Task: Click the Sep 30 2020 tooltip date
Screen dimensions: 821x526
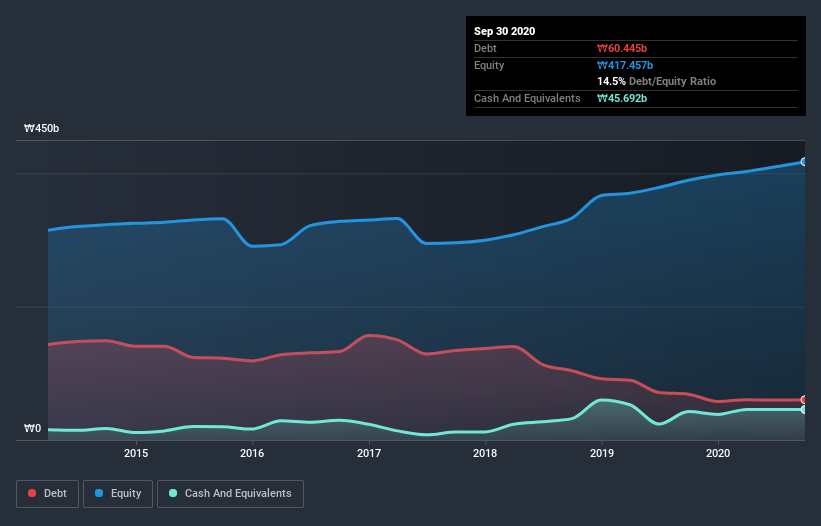Action: point(505,31)
